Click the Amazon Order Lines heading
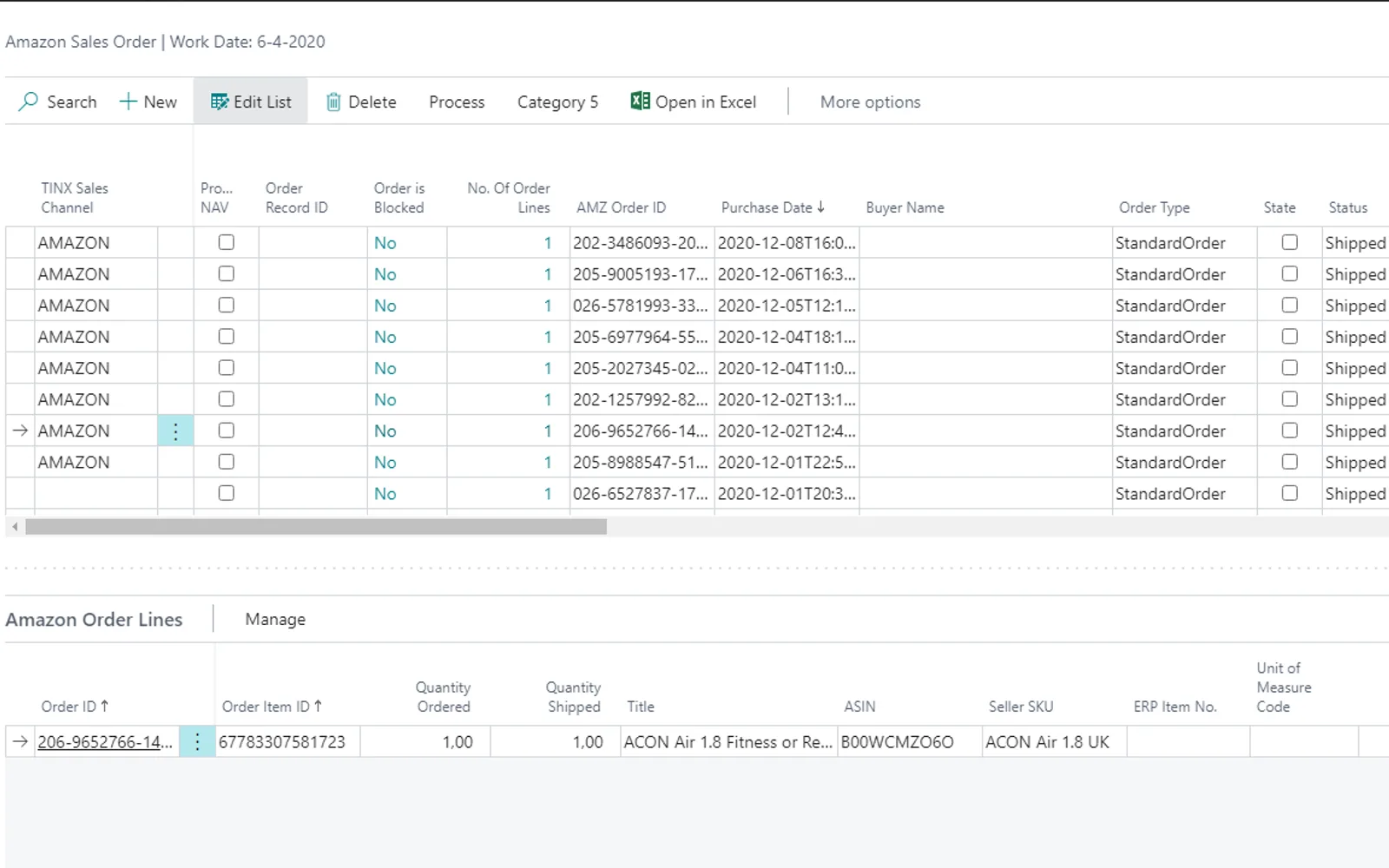 point(94,619)
